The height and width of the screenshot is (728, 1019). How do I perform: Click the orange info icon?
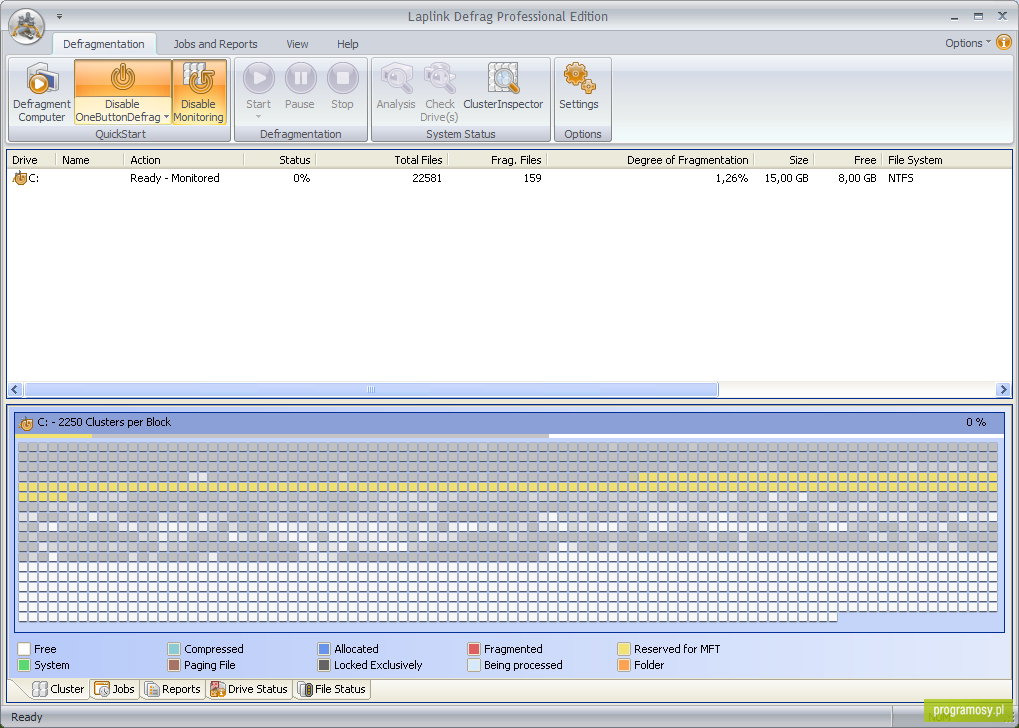pos(1004,43)
